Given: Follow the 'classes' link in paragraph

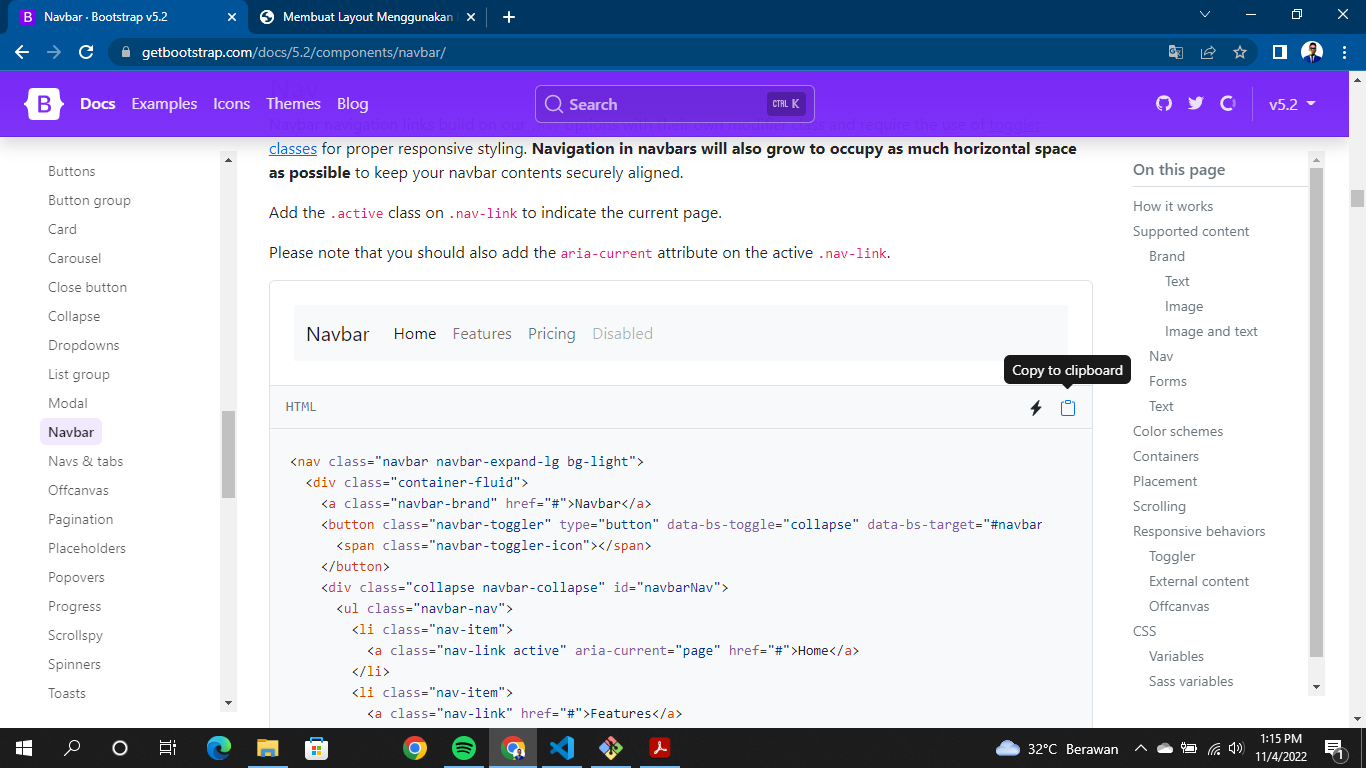Looking at the screenshot, I should pos(293,149).
